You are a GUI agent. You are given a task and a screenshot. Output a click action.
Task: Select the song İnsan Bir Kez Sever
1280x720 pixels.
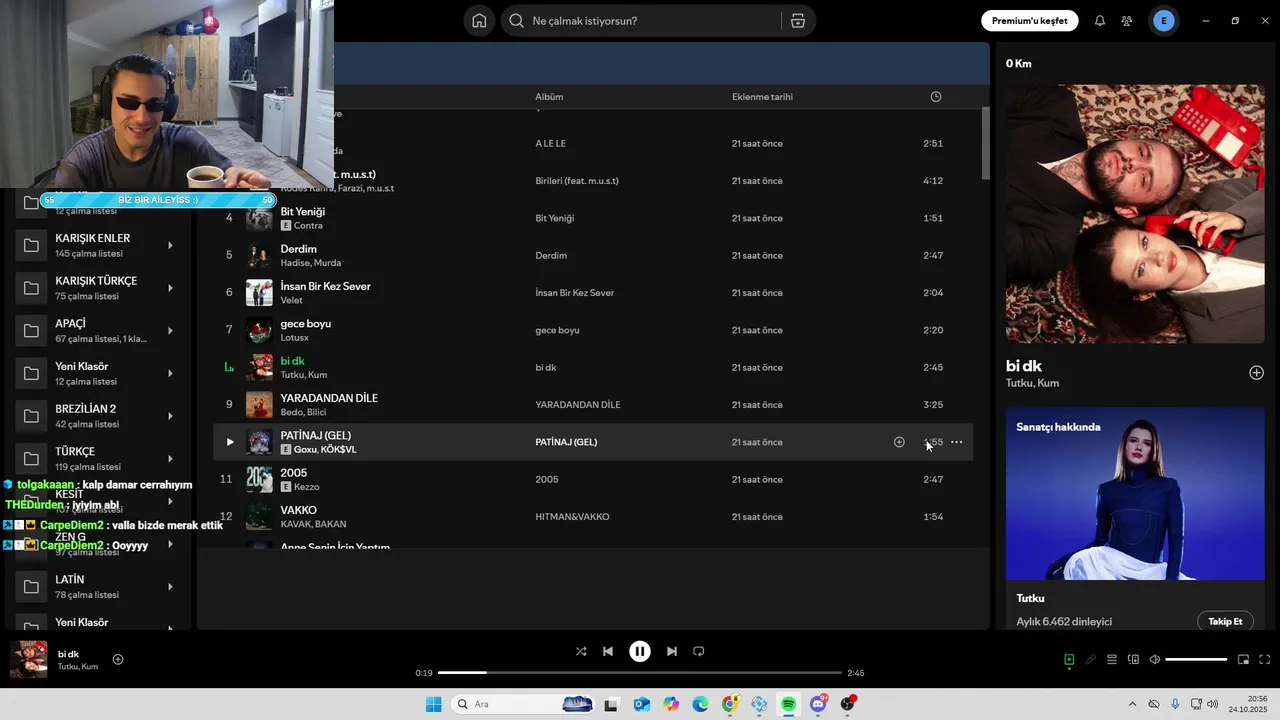pyautogui.click(x=325, y=286)
